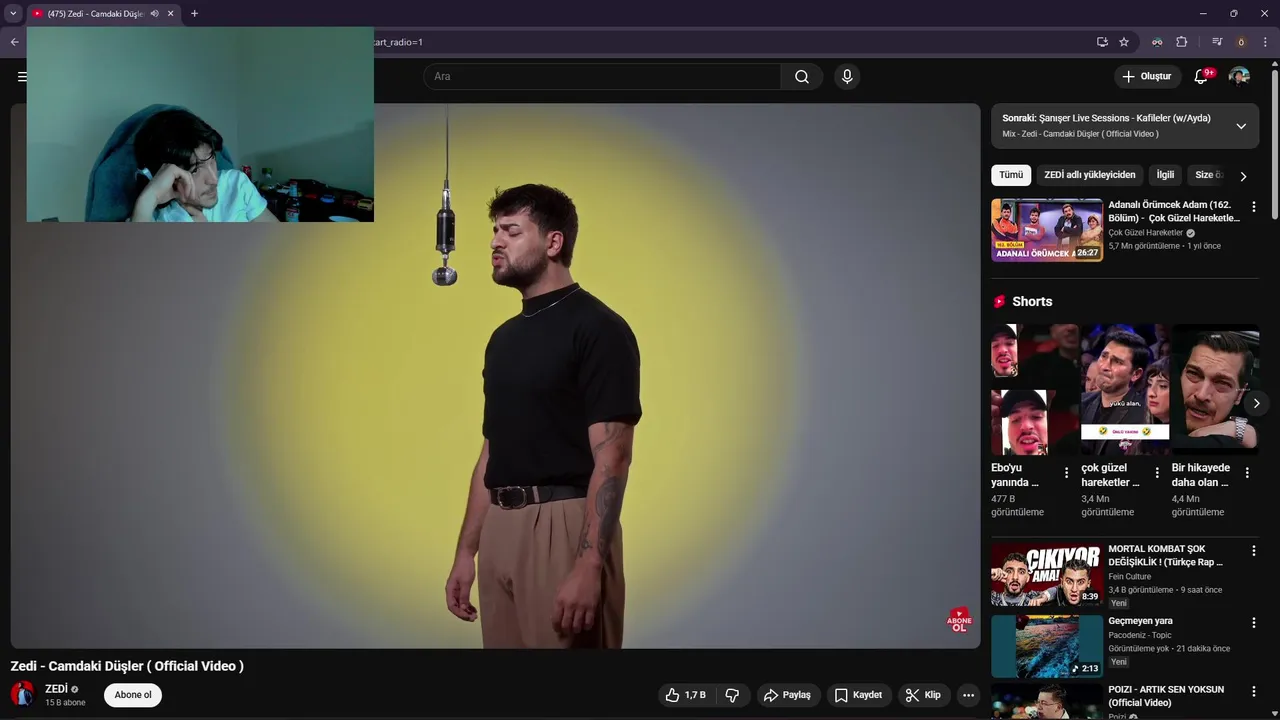The image size is (1280, 720).
Task: Open options for 'Ebo'yu yanında' short
Action: [x=1066, y=473]
